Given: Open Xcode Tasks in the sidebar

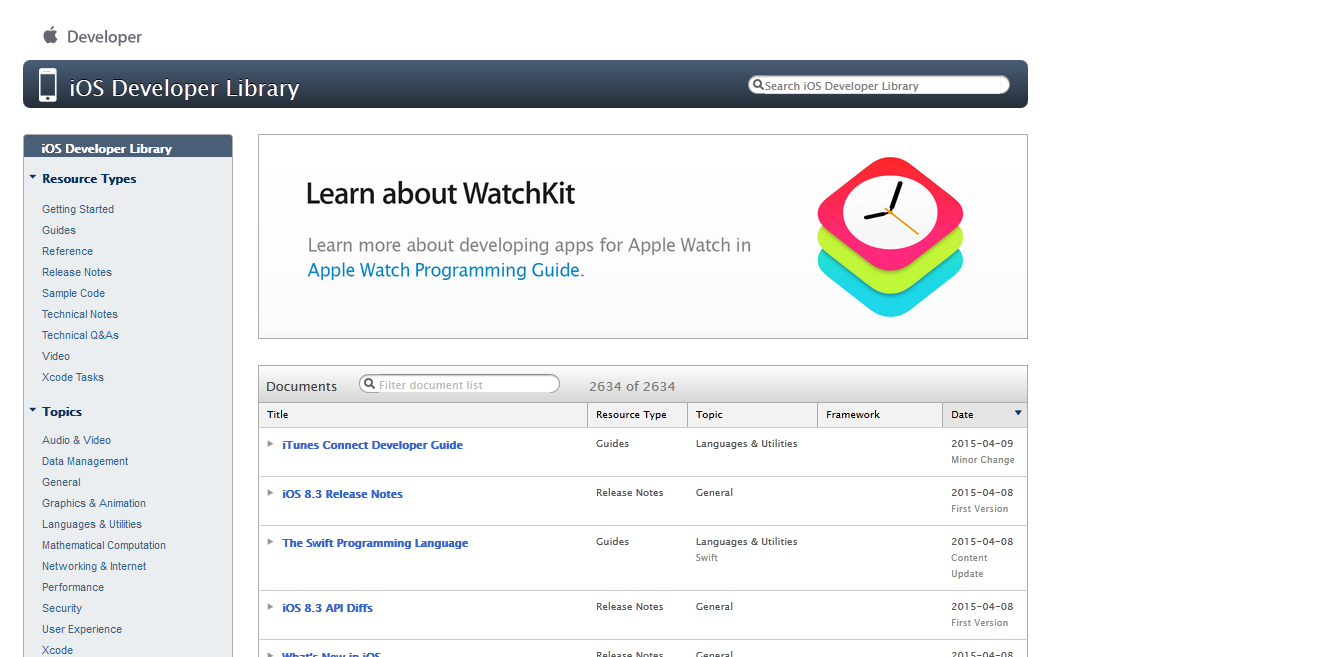Looking at the screenshot, I should pyautogui.click(x=73, y=377).
